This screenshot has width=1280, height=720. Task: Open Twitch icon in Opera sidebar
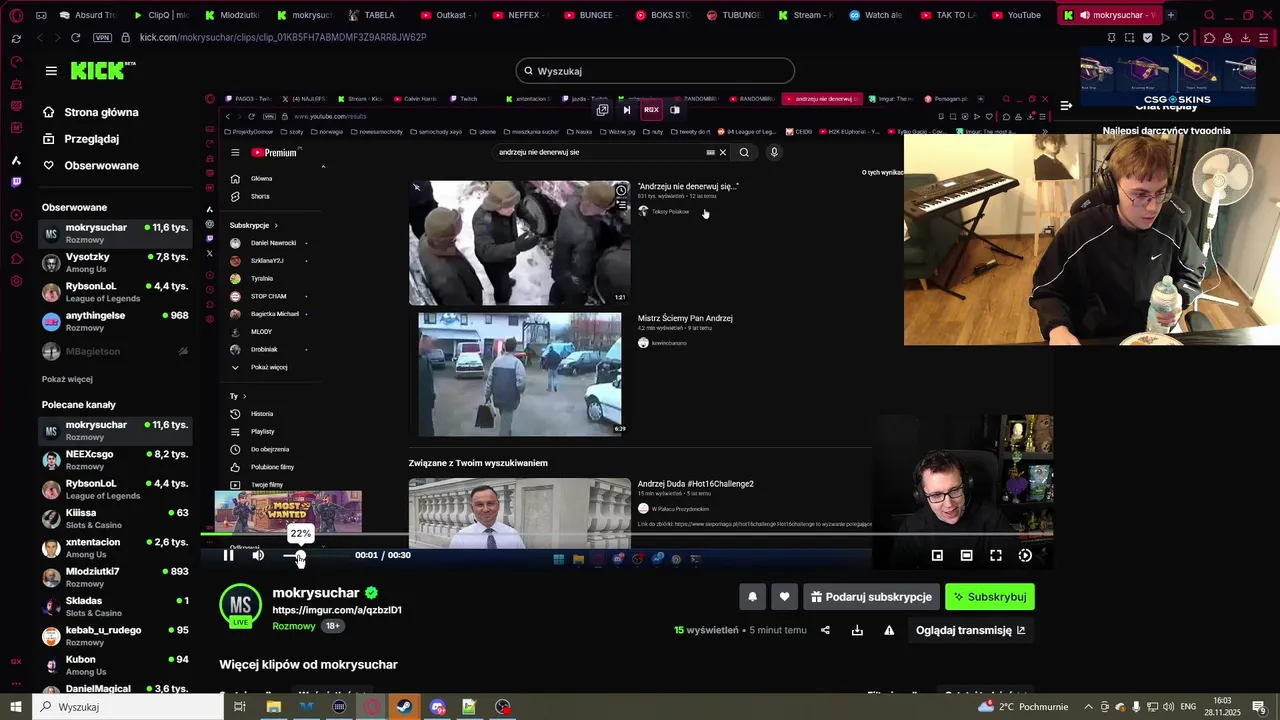(x=16, y=182)
